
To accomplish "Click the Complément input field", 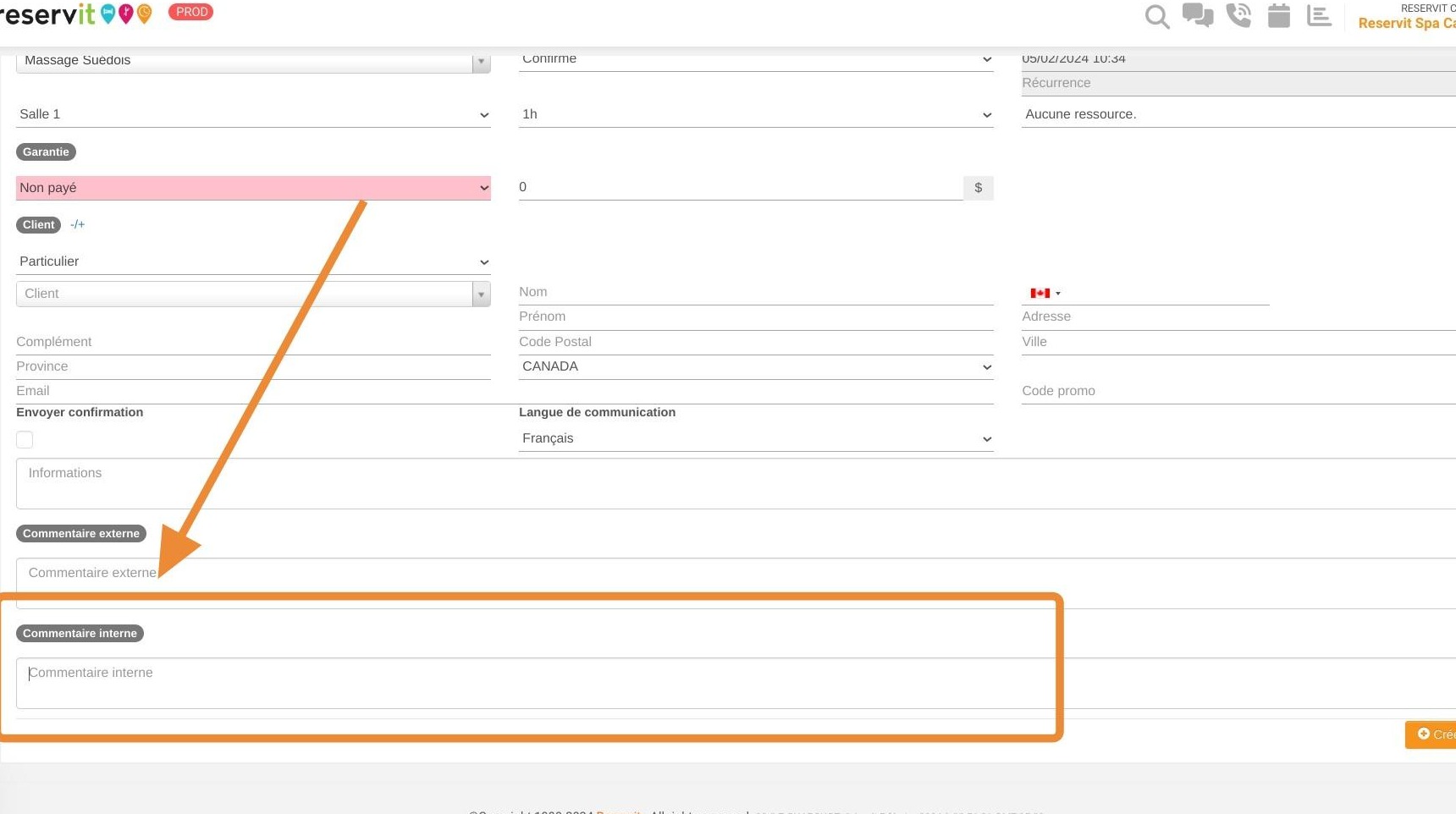I will (253, 342).
